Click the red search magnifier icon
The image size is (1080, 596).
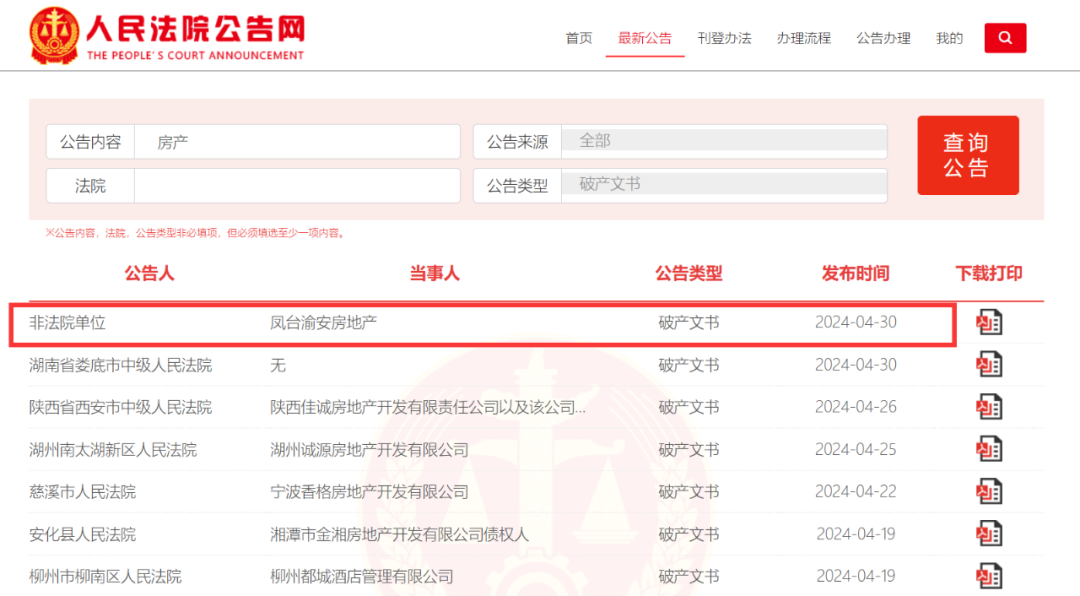pyautogui.click(x=1005, y=38)
